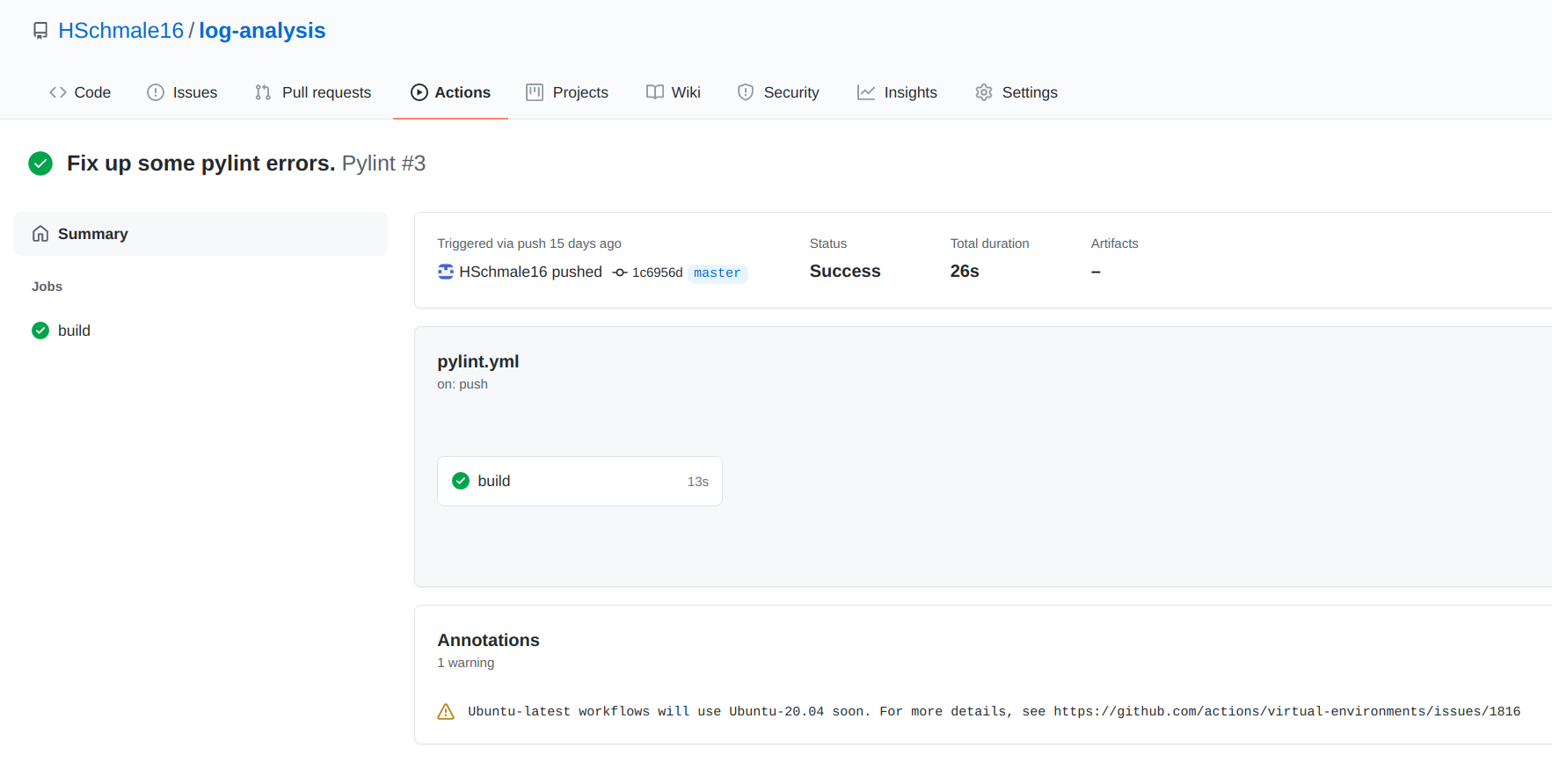The width and height of the screenshot is (1552, 784).
Task: Click green check in build job card
Action: [461, 481]
